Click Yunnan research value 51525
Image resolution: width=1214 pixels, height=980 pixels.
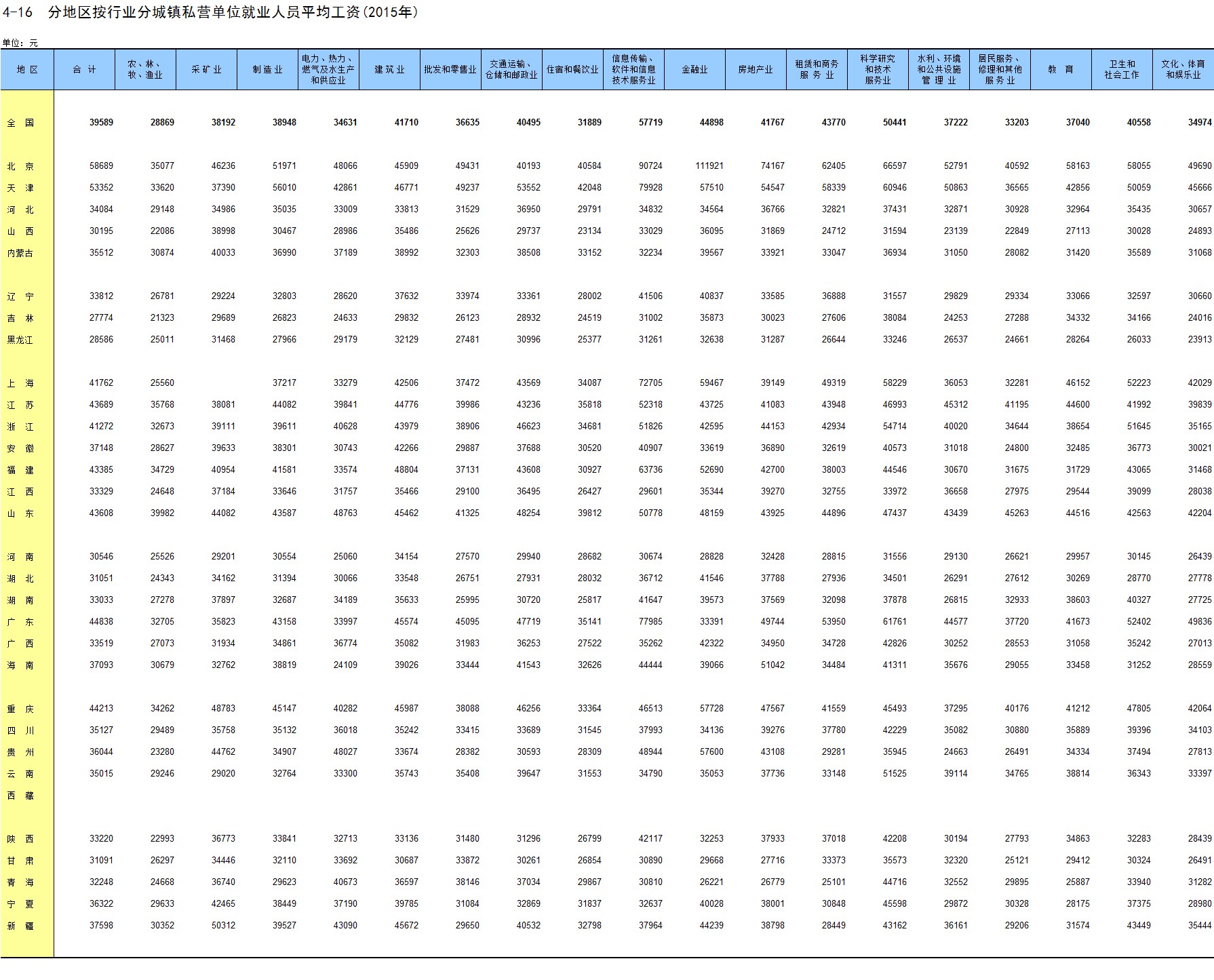tap(895, 774)
